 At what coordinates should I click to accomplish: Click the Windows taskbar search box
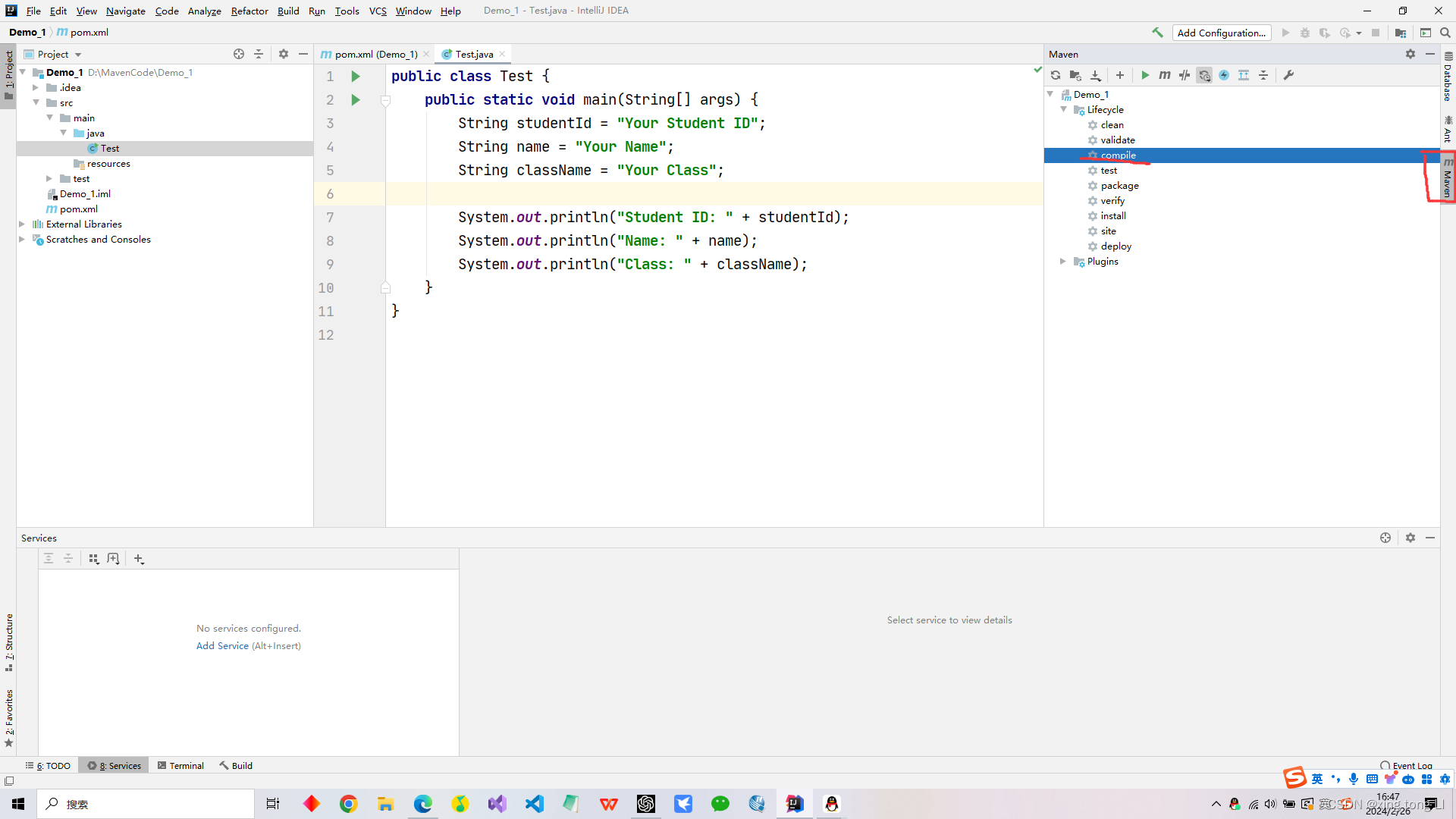146,804
